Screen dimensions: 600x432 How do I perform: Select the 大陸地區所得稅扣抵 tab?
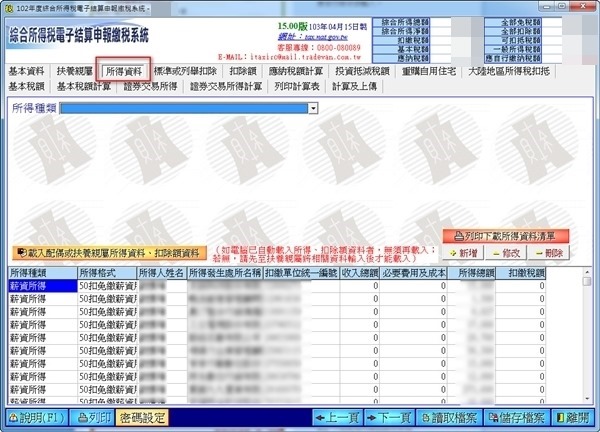click(x=509, y=71)
